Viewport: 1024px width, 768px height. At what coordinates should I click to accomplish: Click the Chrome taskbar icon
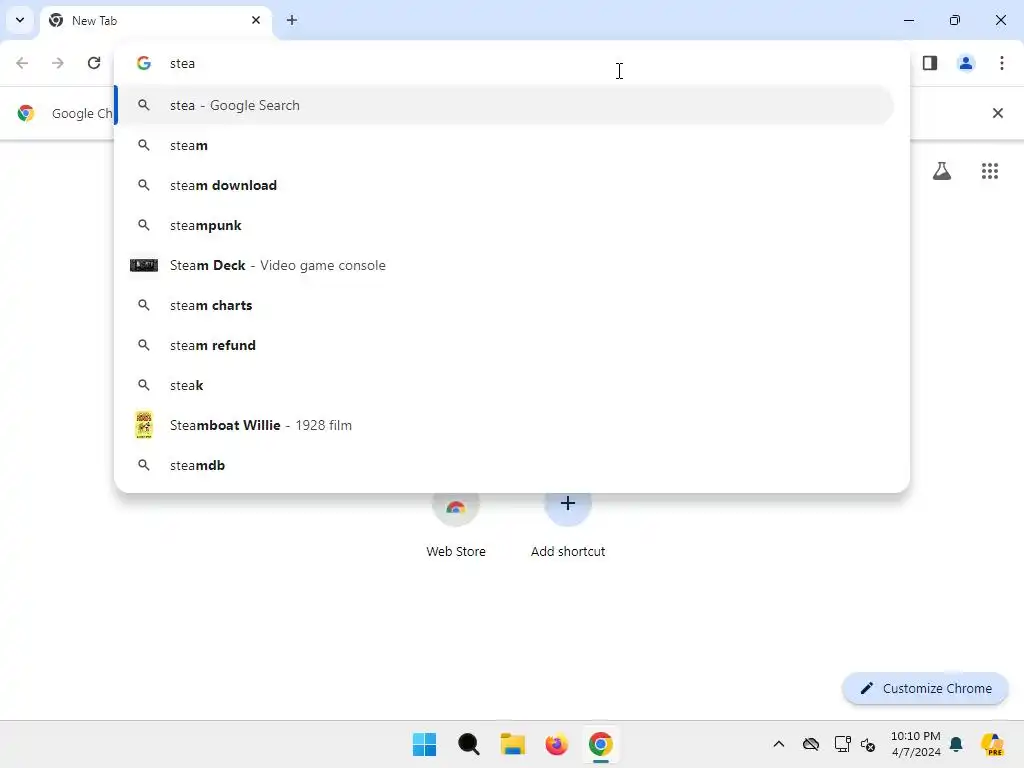coord(601,744)
